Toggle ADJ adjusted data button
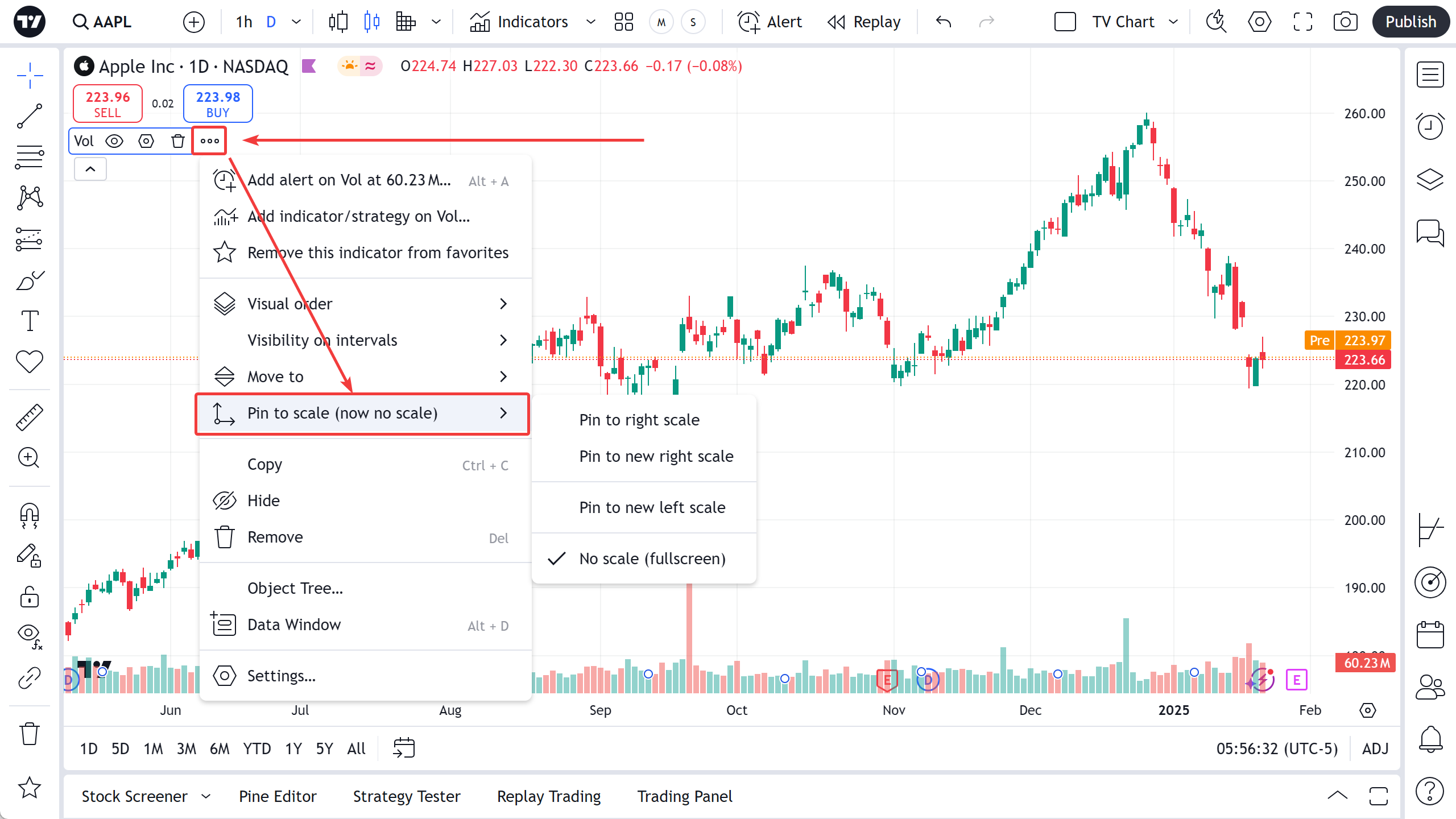The width and height of the screenshot is (1456, 819). point(1375,748)
